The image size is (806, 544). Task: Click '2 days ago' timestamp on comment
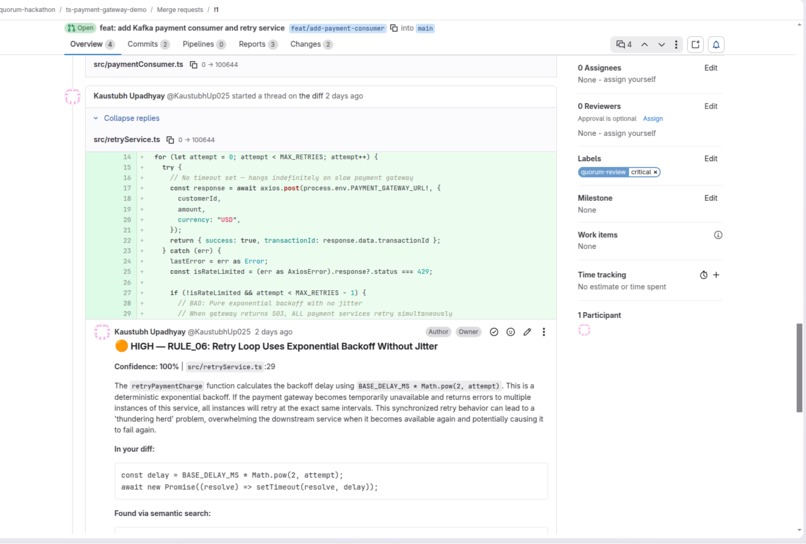[x=273, y=332]
